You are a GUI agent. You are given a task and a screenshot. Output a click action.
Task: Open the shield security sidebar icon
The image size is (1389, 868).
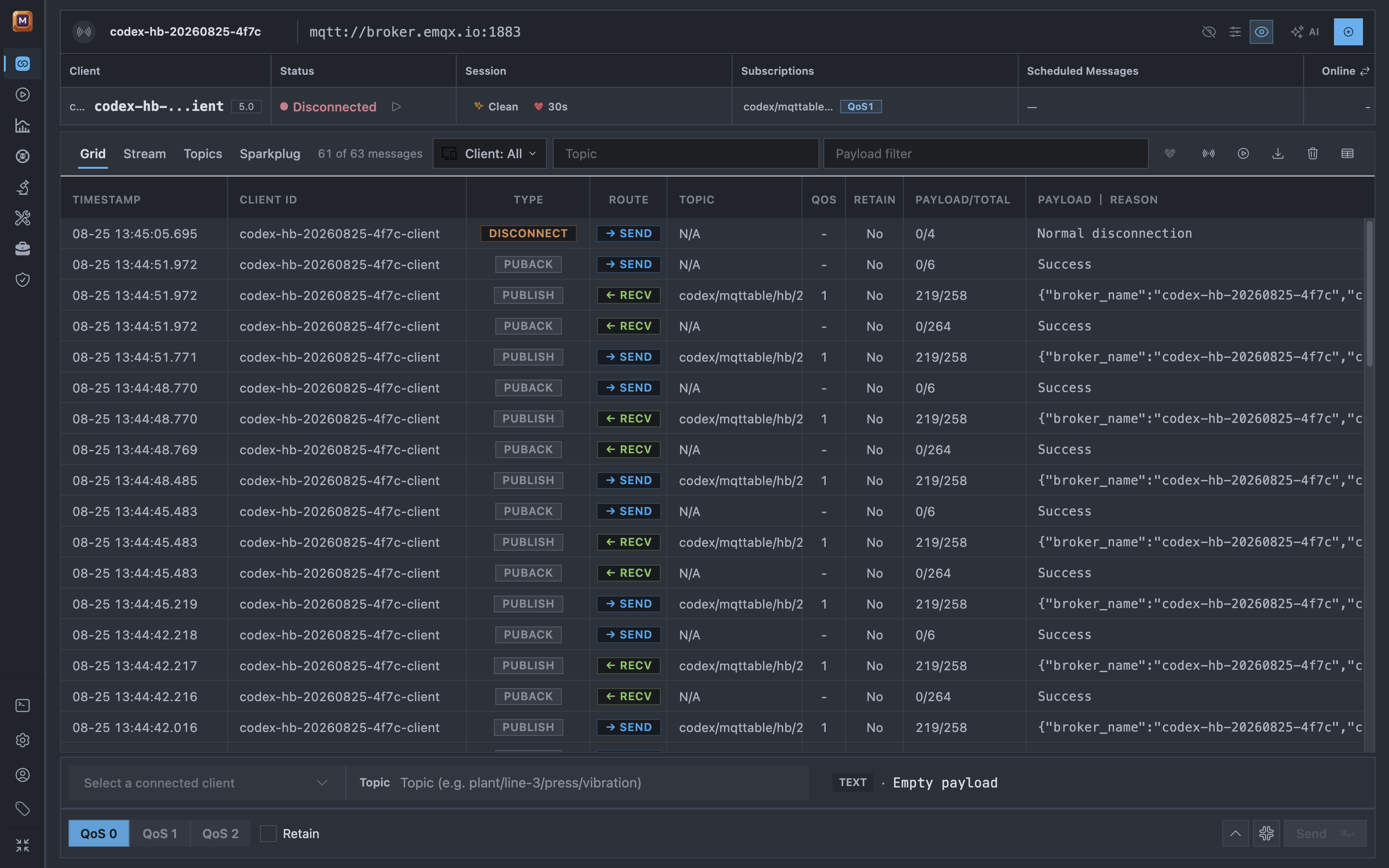[x=22, y=280]
